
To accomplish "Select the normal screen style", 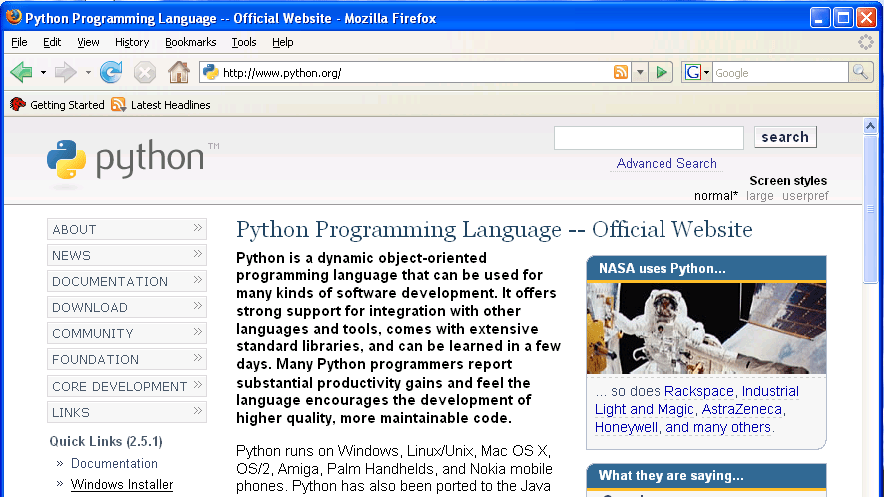I will pyautogui.click(x=715, y=196).
